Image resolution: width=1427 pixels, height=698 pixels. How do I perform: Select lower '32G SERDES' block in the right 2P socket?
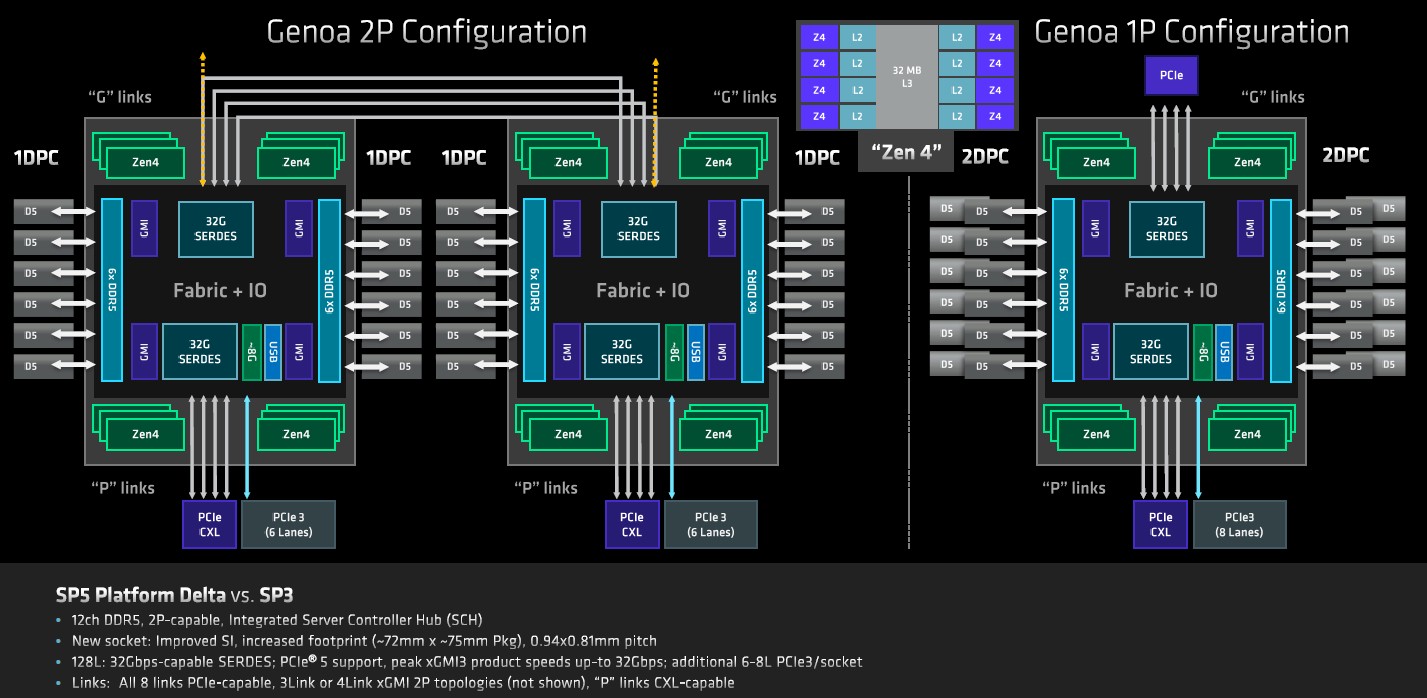point(621,352)
